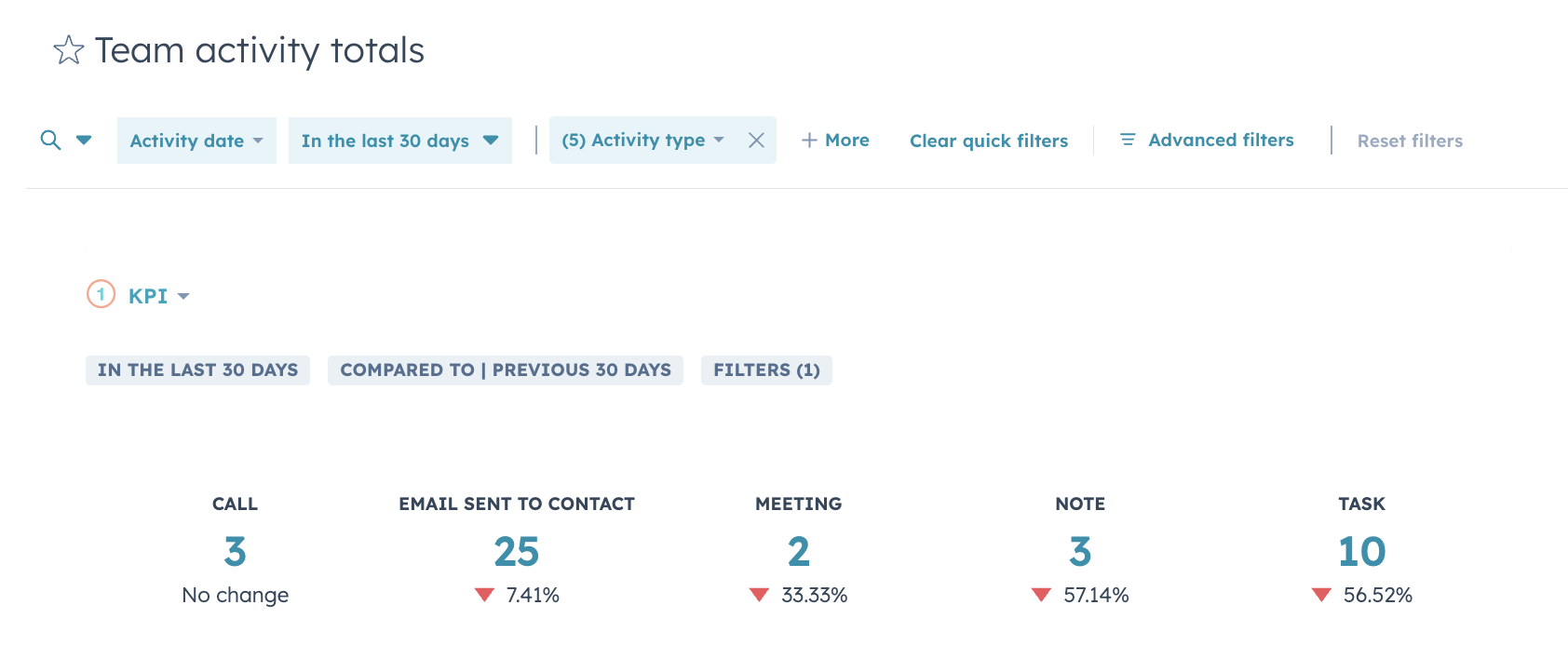Screen dimensions: 1568x672
Task: Select the CALL value 3
Action: point(236,552)
